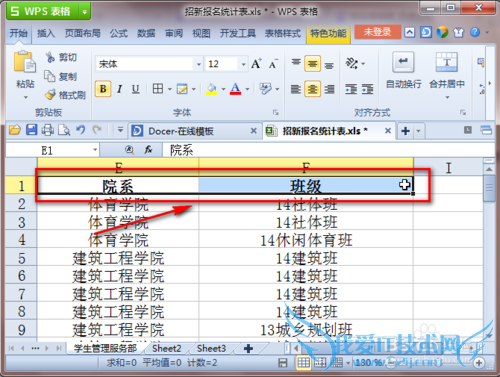
Task: Toggle horizontal center alignment
Action: (312, 89)
